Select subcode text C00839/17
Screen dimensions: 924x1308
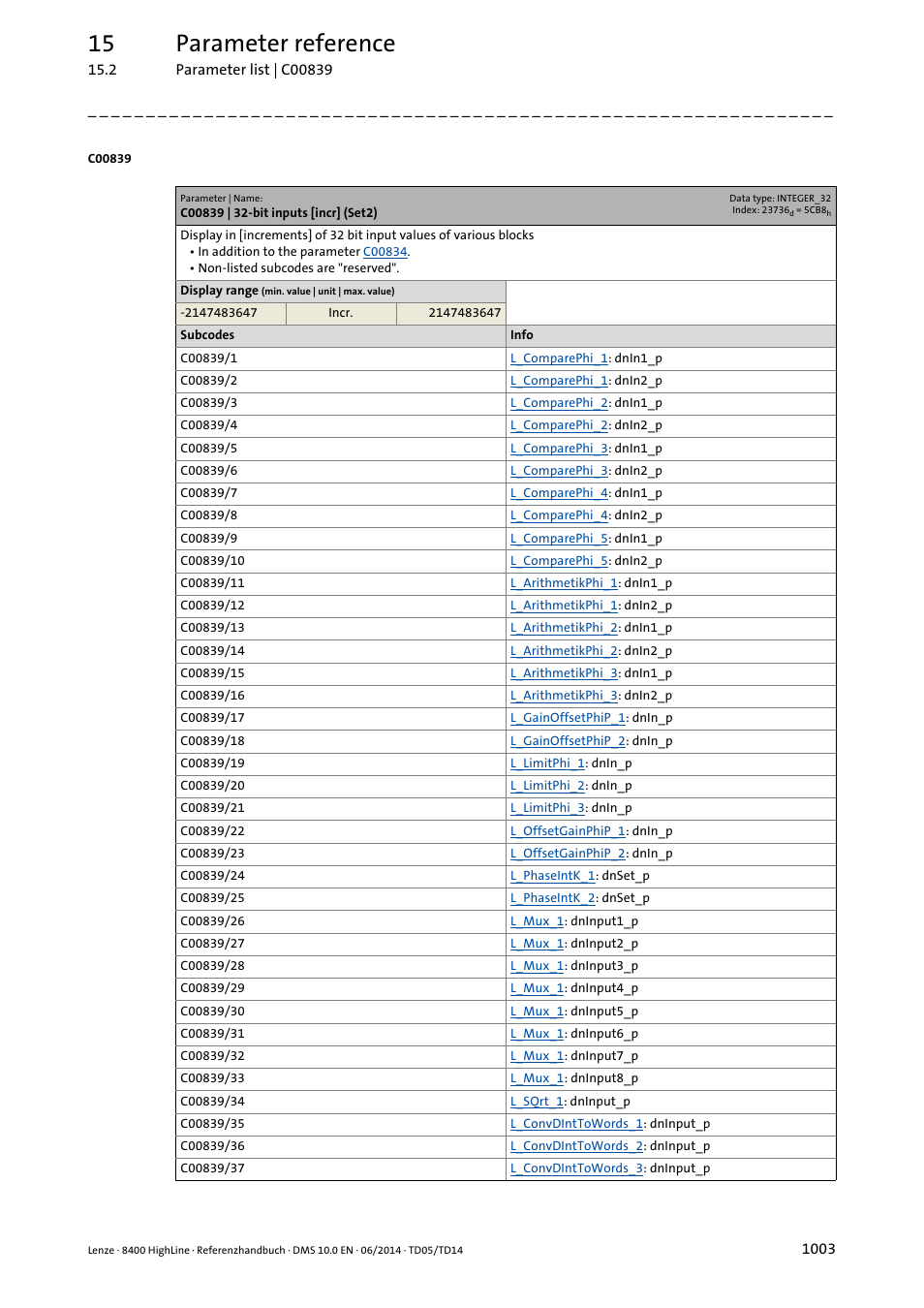(x=212, y=718)
